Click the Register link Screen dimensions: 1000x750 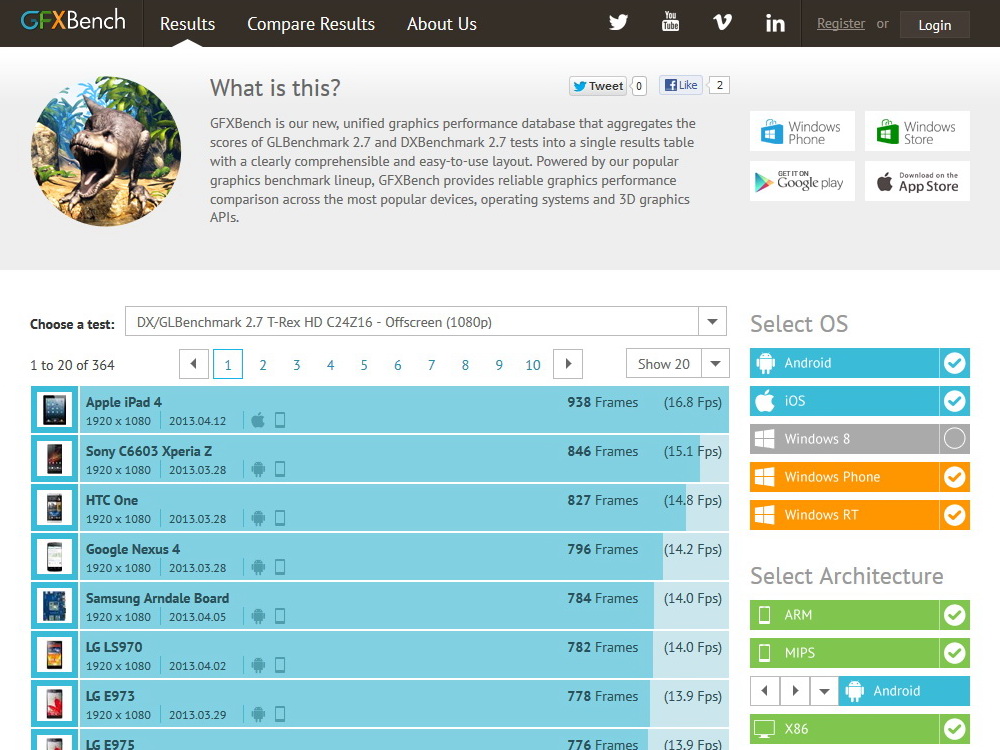point(841,24)
